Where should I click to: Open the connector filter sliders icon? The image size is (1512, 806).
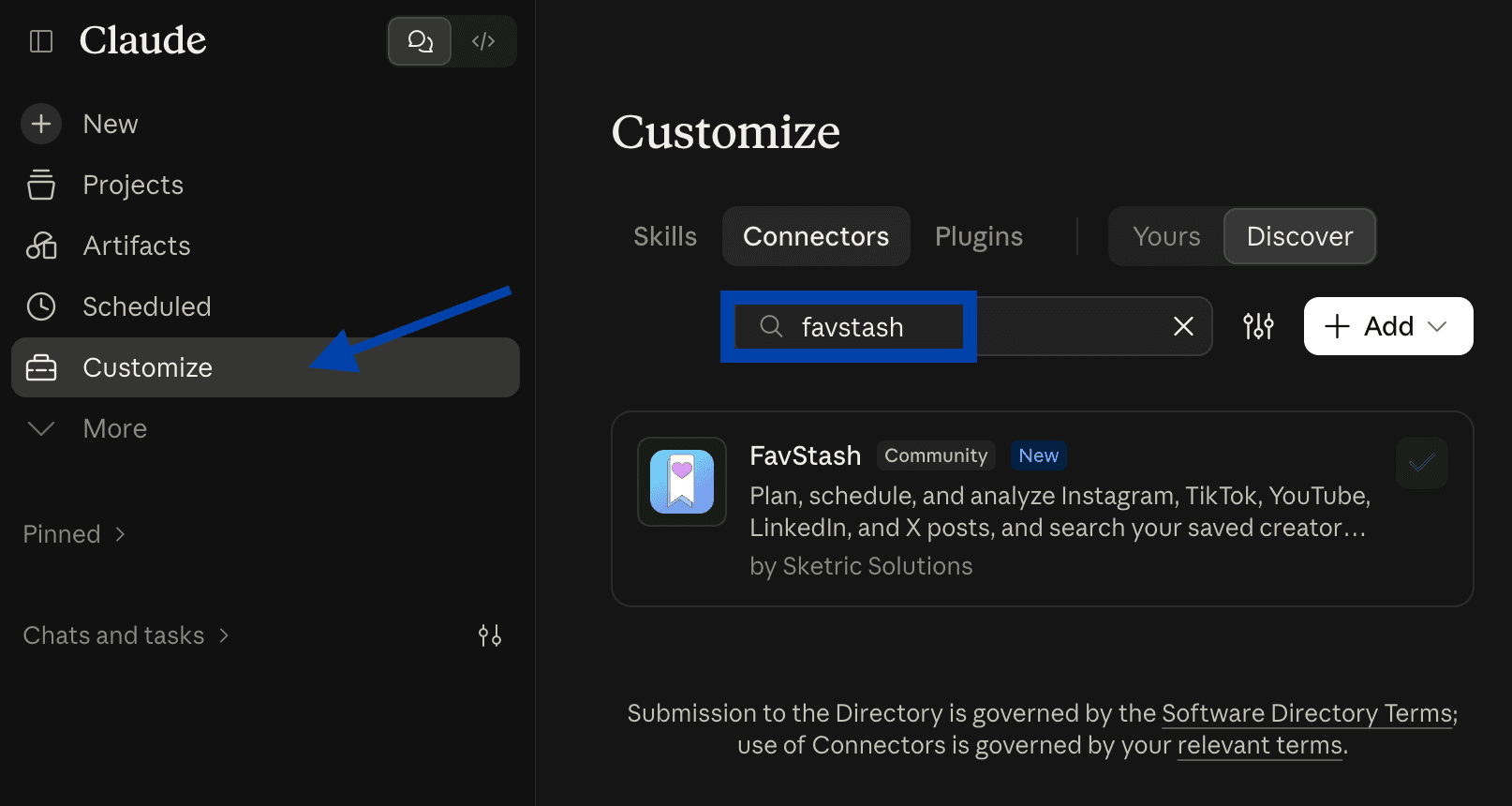coord(1258,326)
